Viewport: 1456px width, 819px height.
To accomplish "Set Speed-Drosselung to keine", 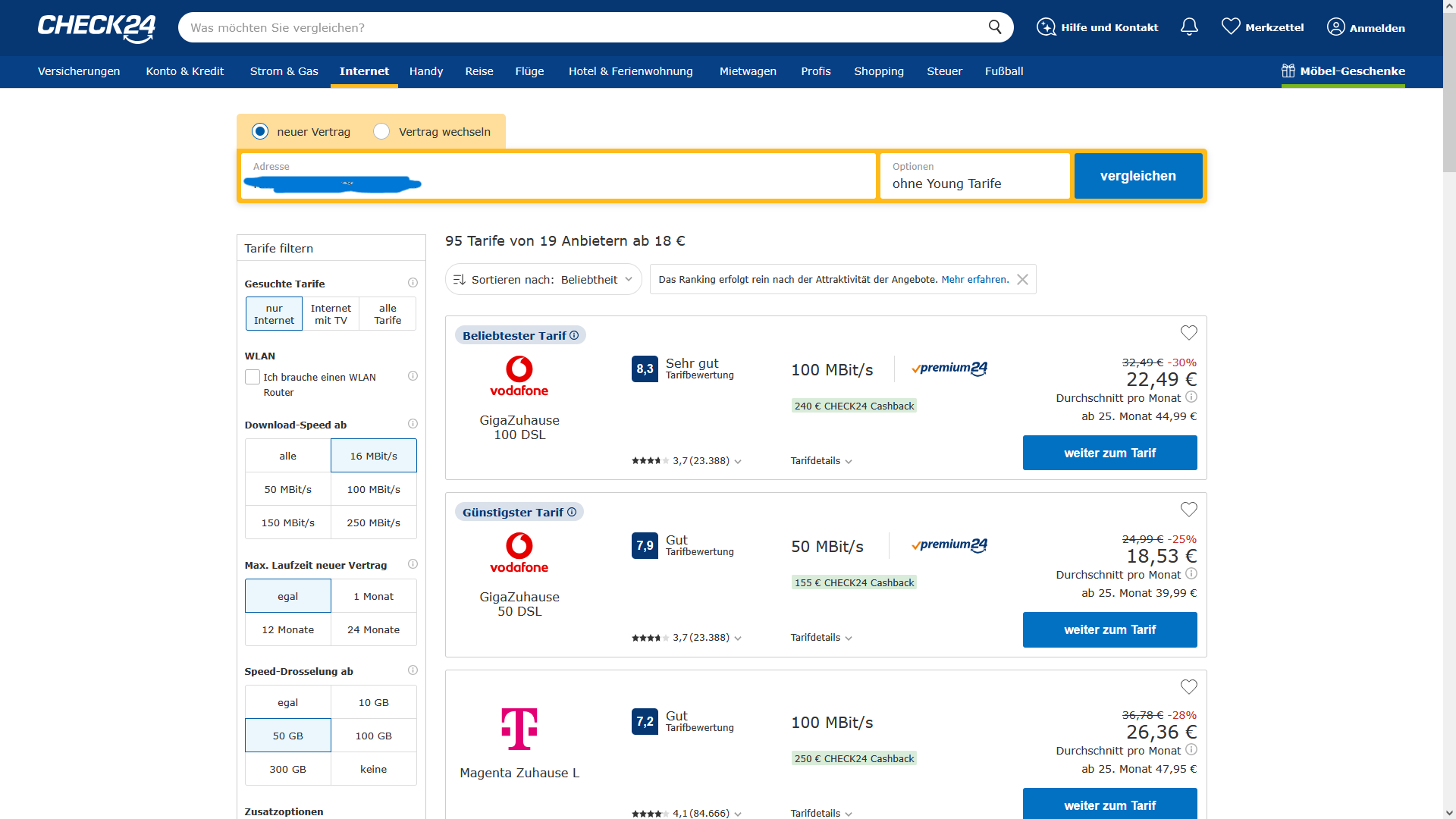I will pyautogui.click(x=374, y=769).
